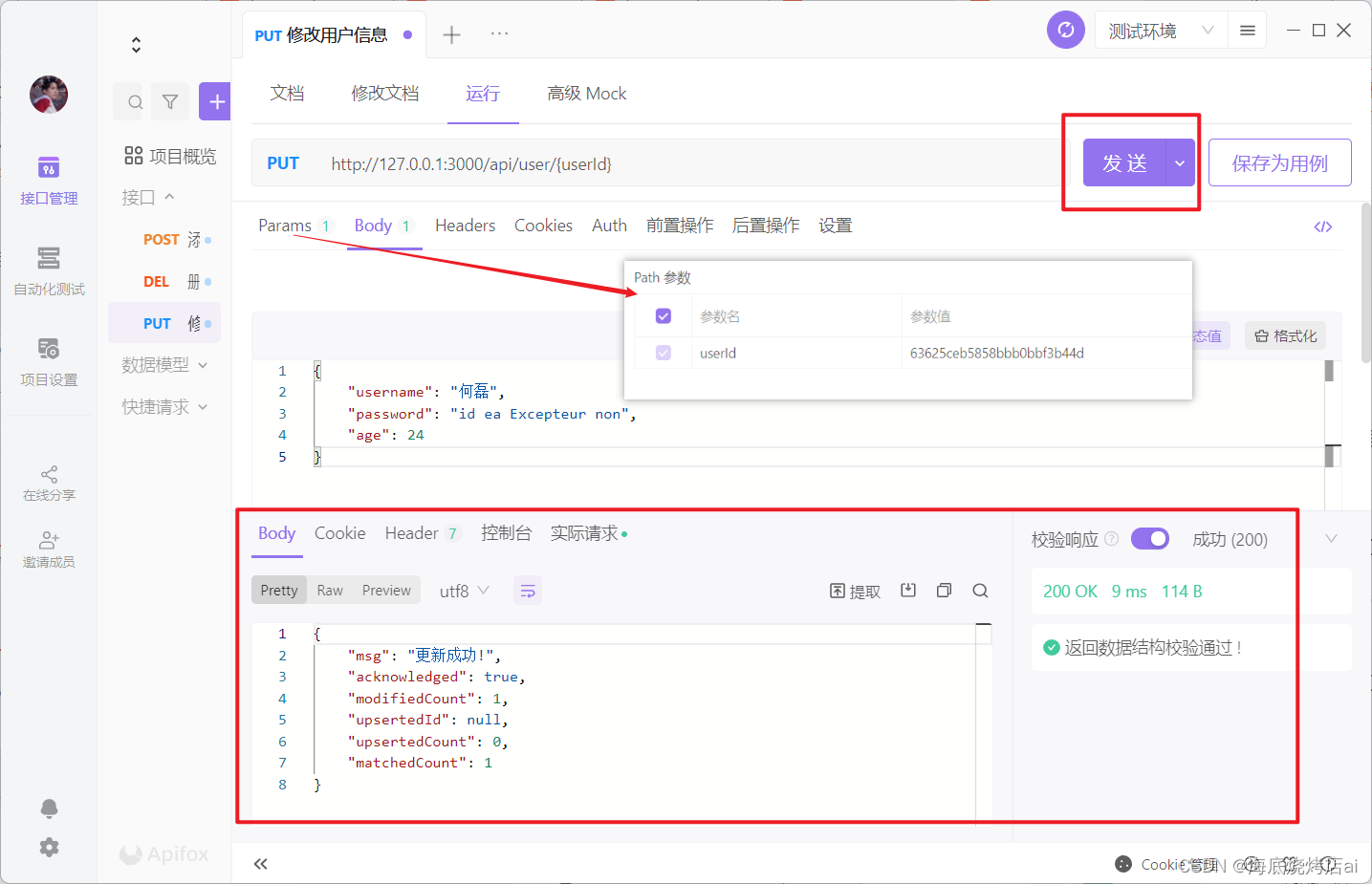Click the code generation icon
The image size is (1372, 884).
pyautogui.click(x=1323, y=226)
